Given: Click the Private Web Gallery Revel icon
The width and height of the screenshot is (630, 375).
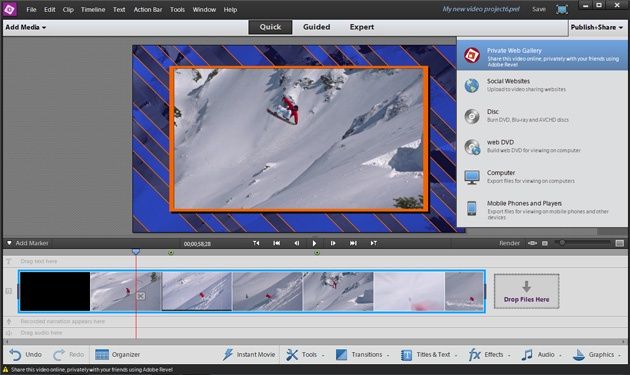Looking at the screenshot, I should [472, 55].
